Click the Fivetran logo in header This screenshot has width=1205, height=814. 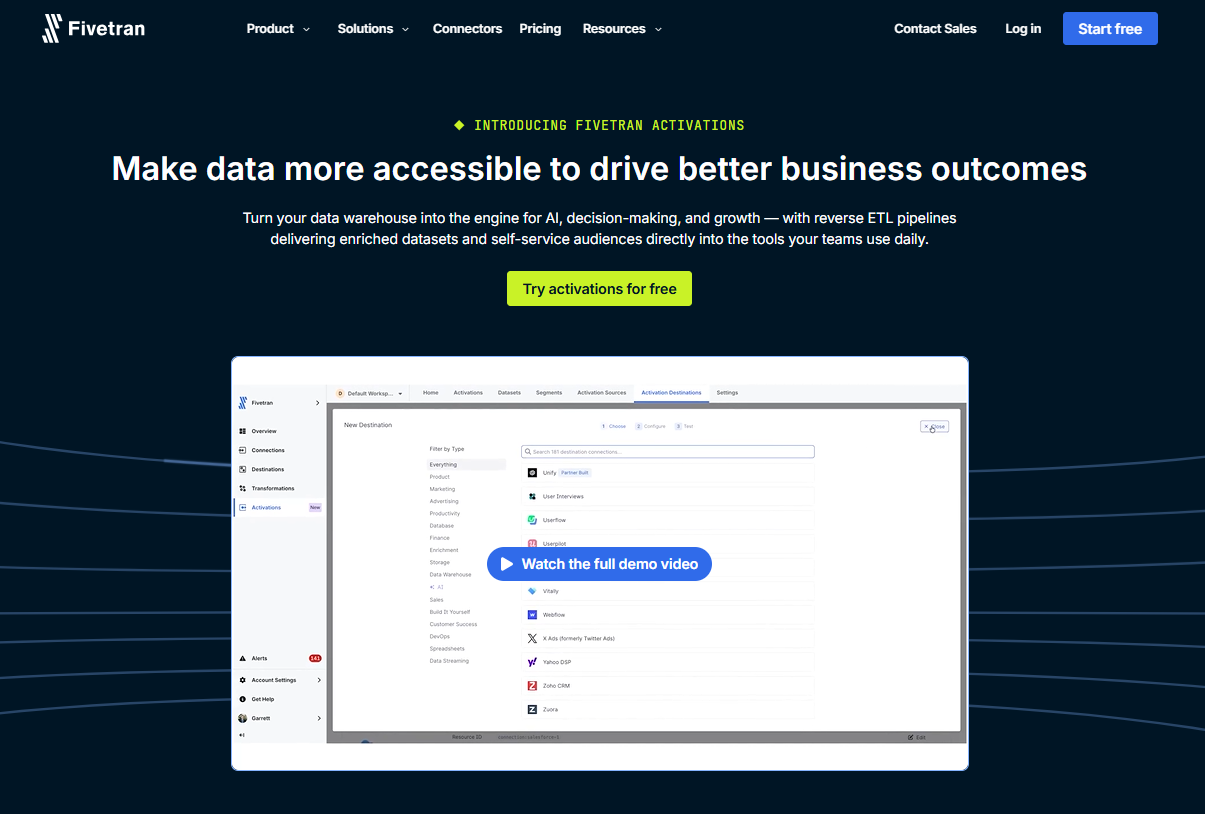point(93,28)
